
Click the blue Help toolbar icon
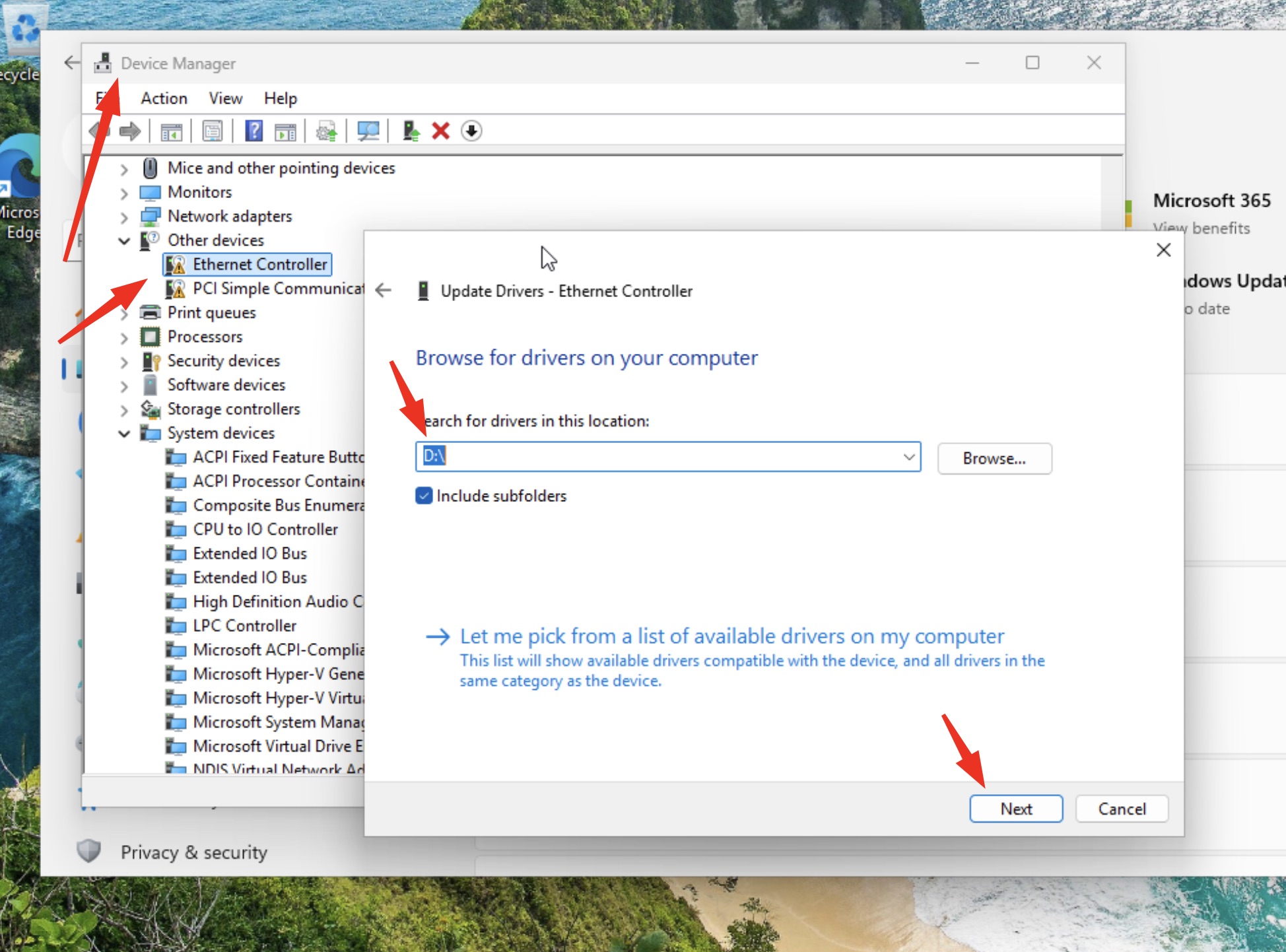254,131
